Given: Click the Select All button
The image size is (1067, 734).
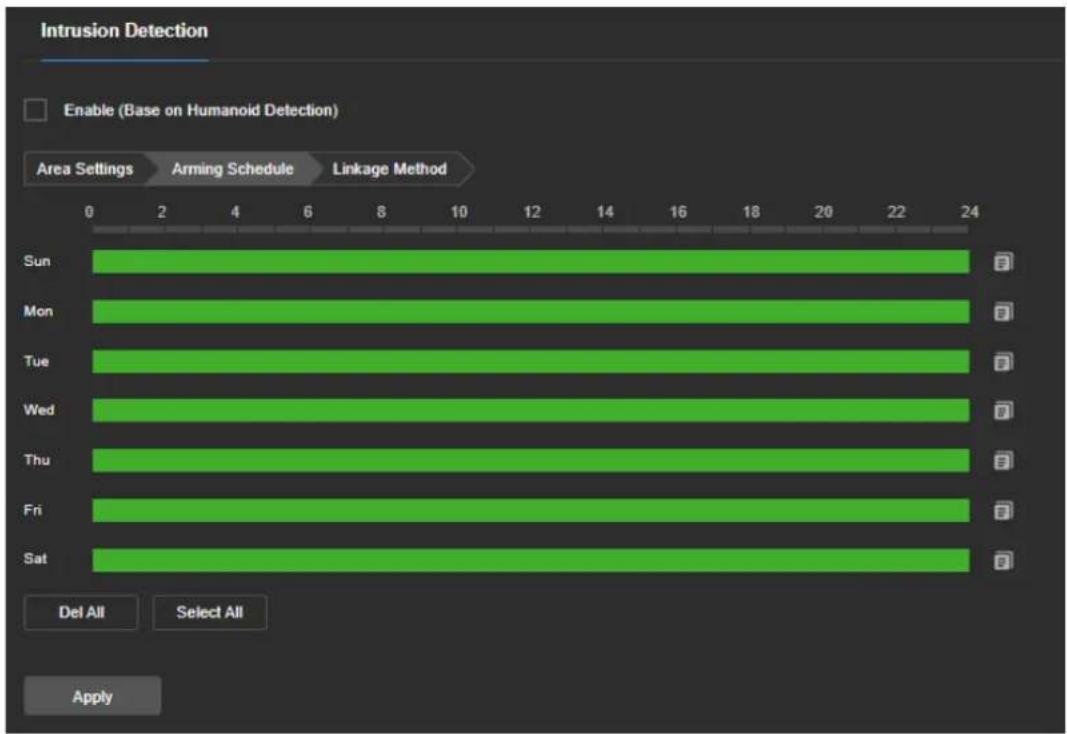Looking at the screenshot, I should 210,612.
